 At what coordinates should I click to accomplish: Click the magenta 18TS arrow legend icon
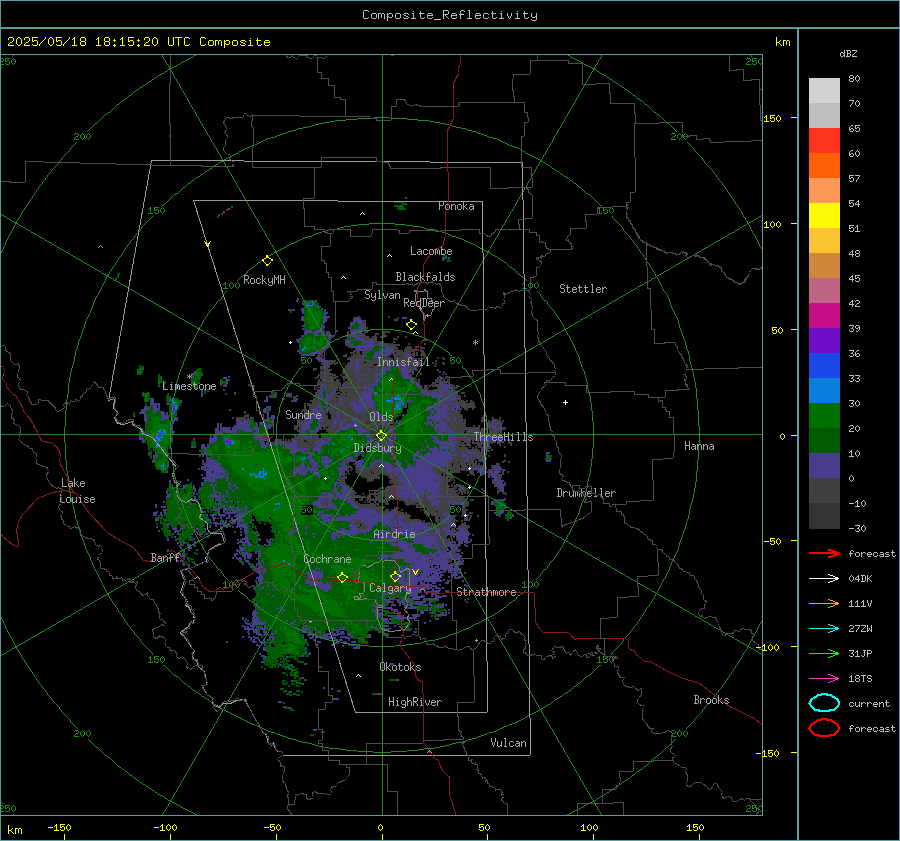824,679
